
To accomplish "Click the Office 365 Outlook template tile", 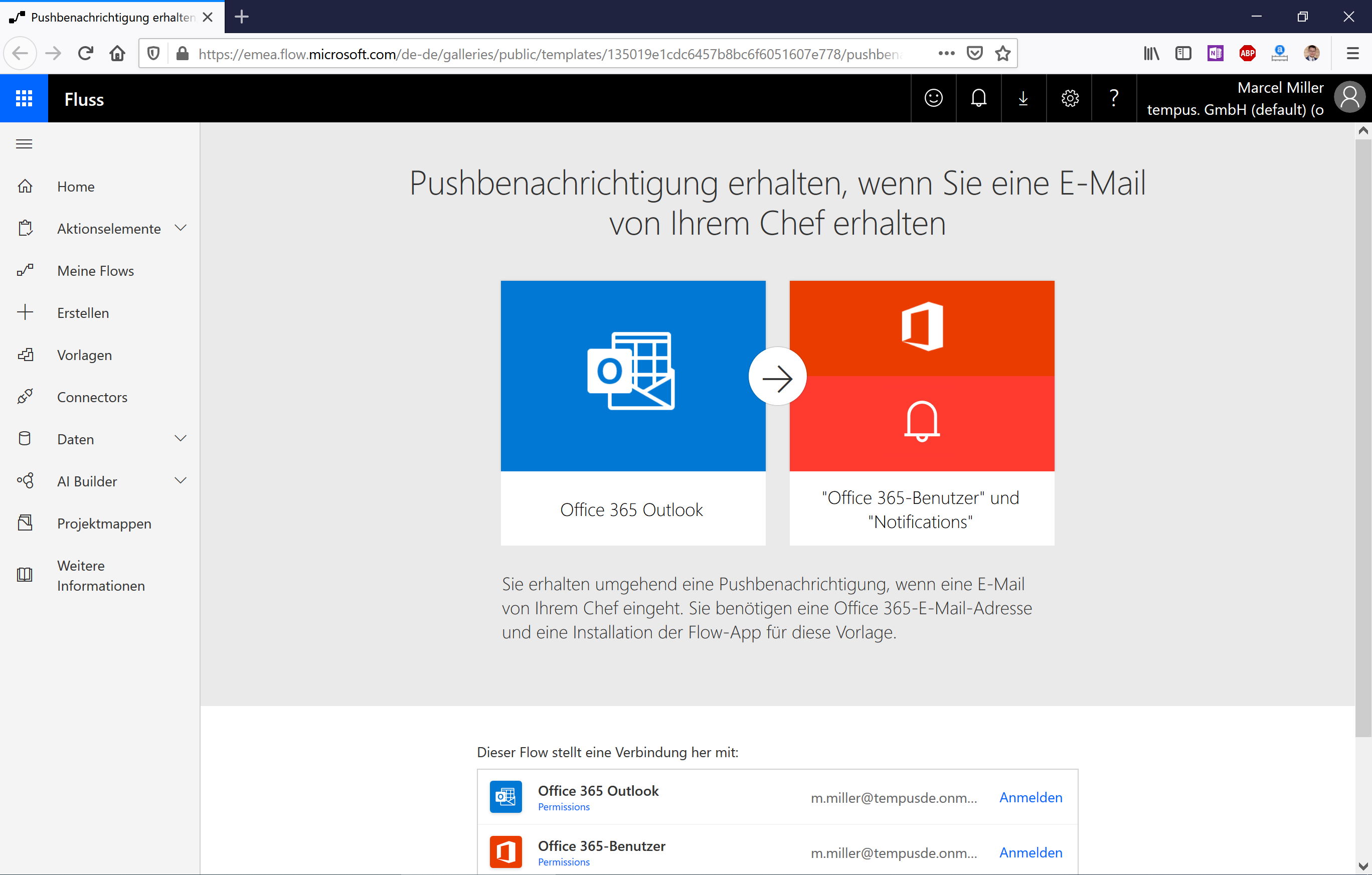I will pyautogui.click(x=633, y=413).
